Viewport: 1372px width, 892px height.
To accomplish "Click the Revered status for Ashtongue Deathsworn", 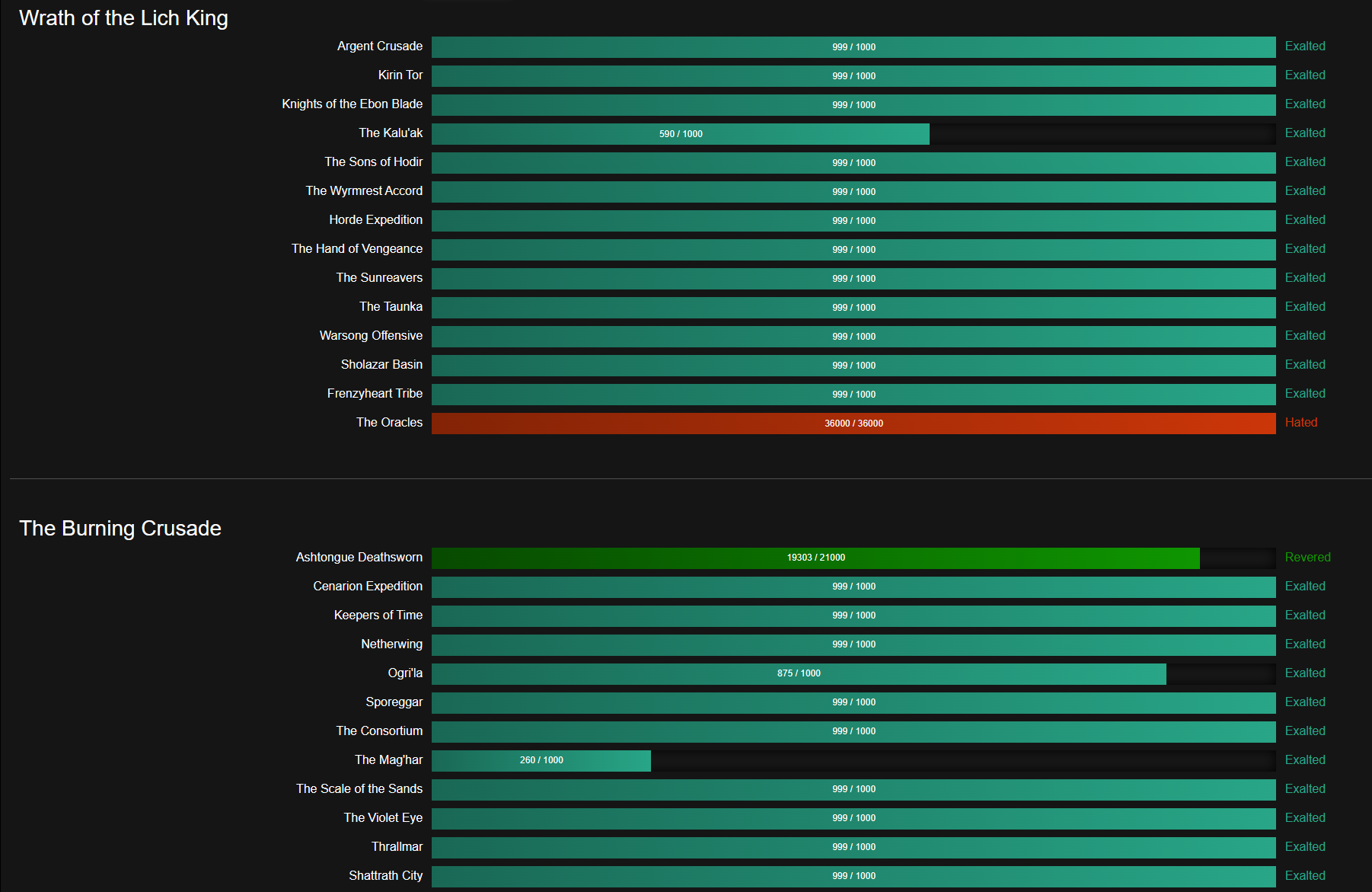I will pyautogui.click(x=1307, y=558).
